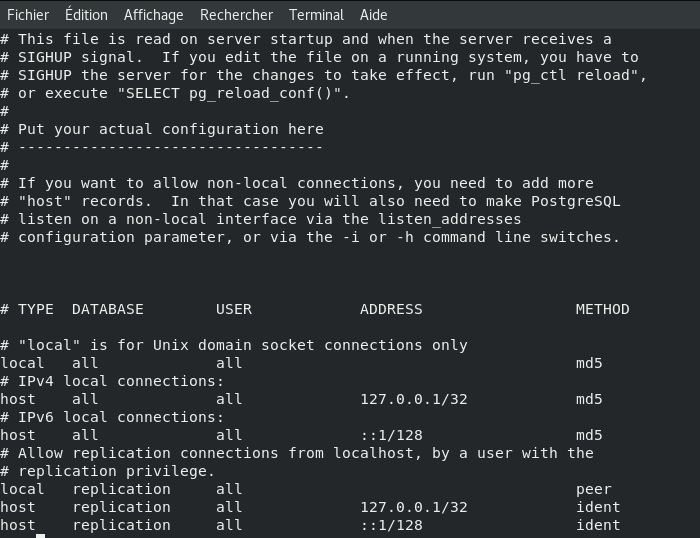Open the Aide menu

pyautogui.click(x=374, y=15)
